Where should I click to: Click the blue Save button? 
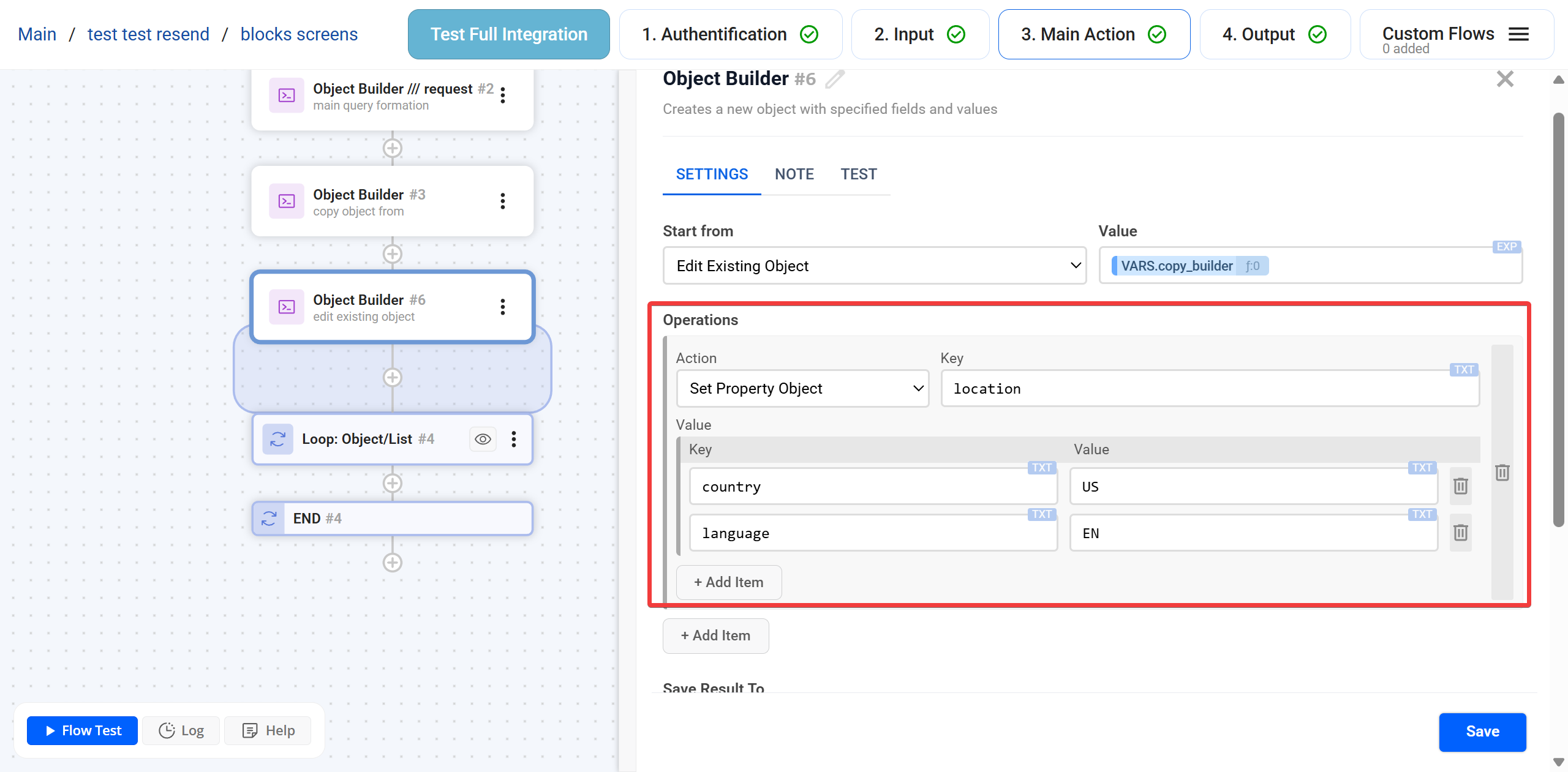coord(1482,732)
